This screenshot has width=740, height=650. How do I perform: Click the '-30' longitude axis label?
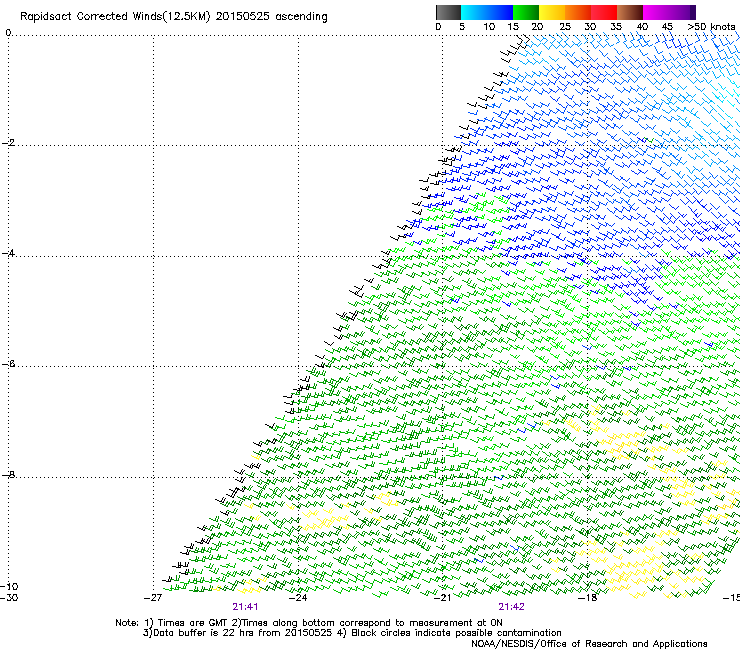(x=9, y=598)
